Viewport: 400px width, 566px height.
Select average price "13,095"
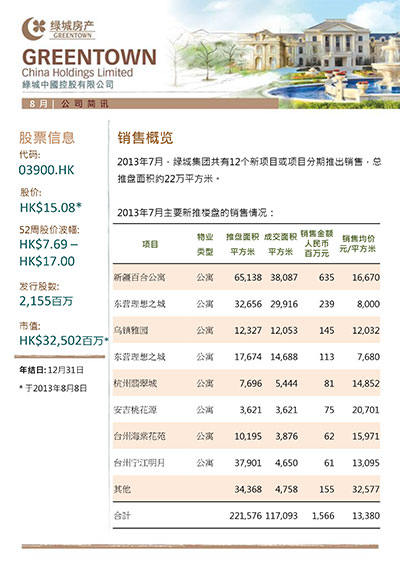tap(366, 462)
